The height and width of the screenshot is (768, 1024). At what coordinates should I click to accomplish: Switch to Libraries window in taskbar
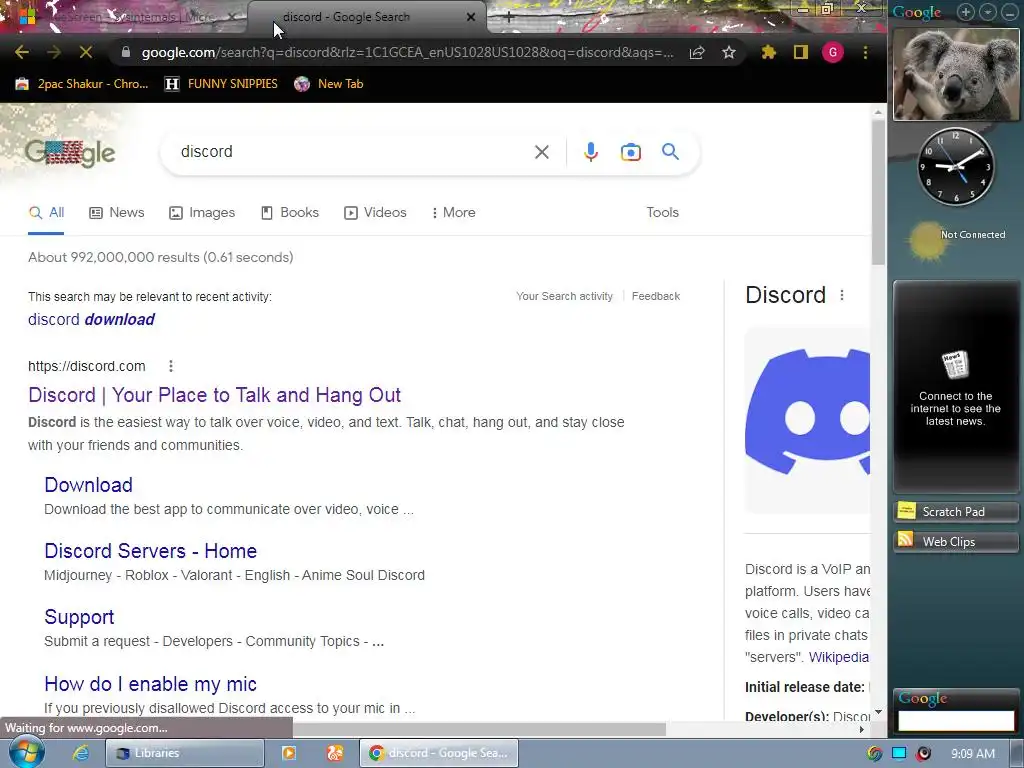[x=185, y=753]
